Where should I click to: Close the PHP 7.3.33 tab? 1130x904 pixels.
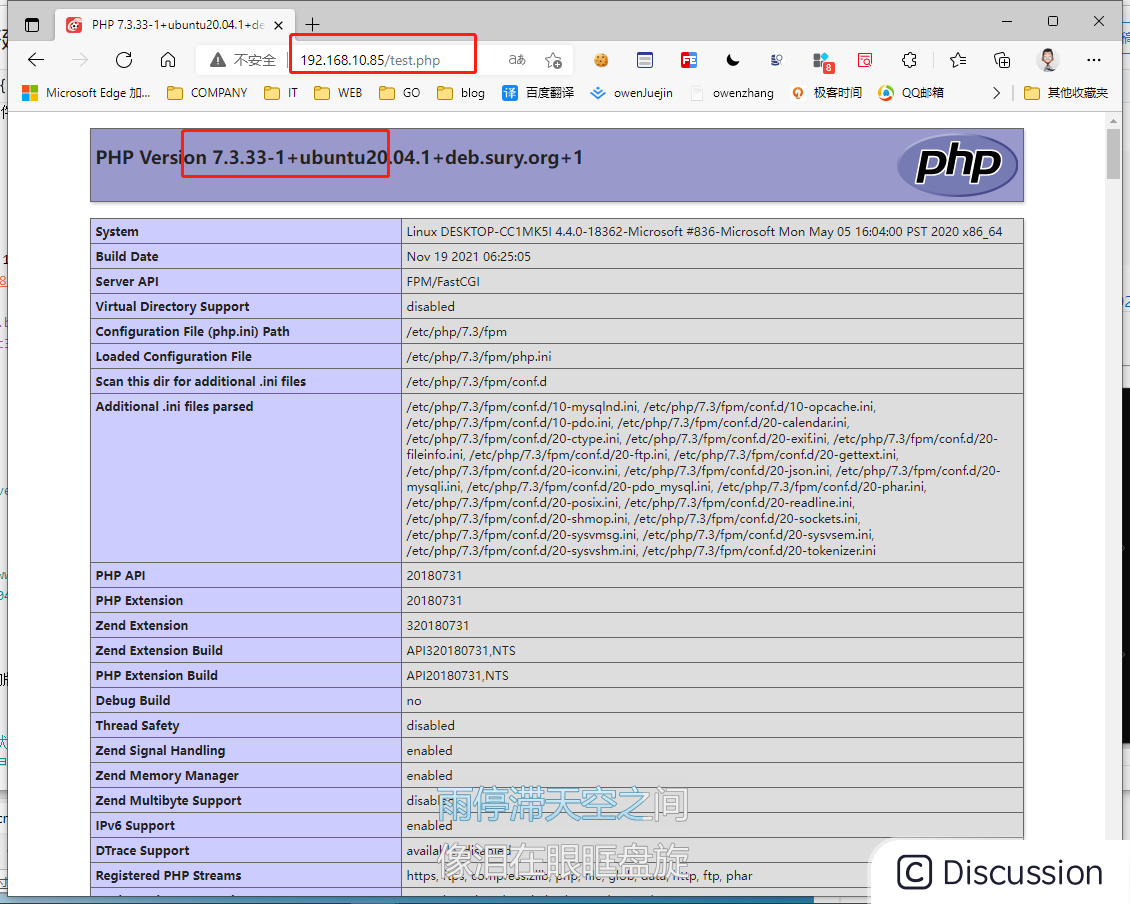[278, 25]
